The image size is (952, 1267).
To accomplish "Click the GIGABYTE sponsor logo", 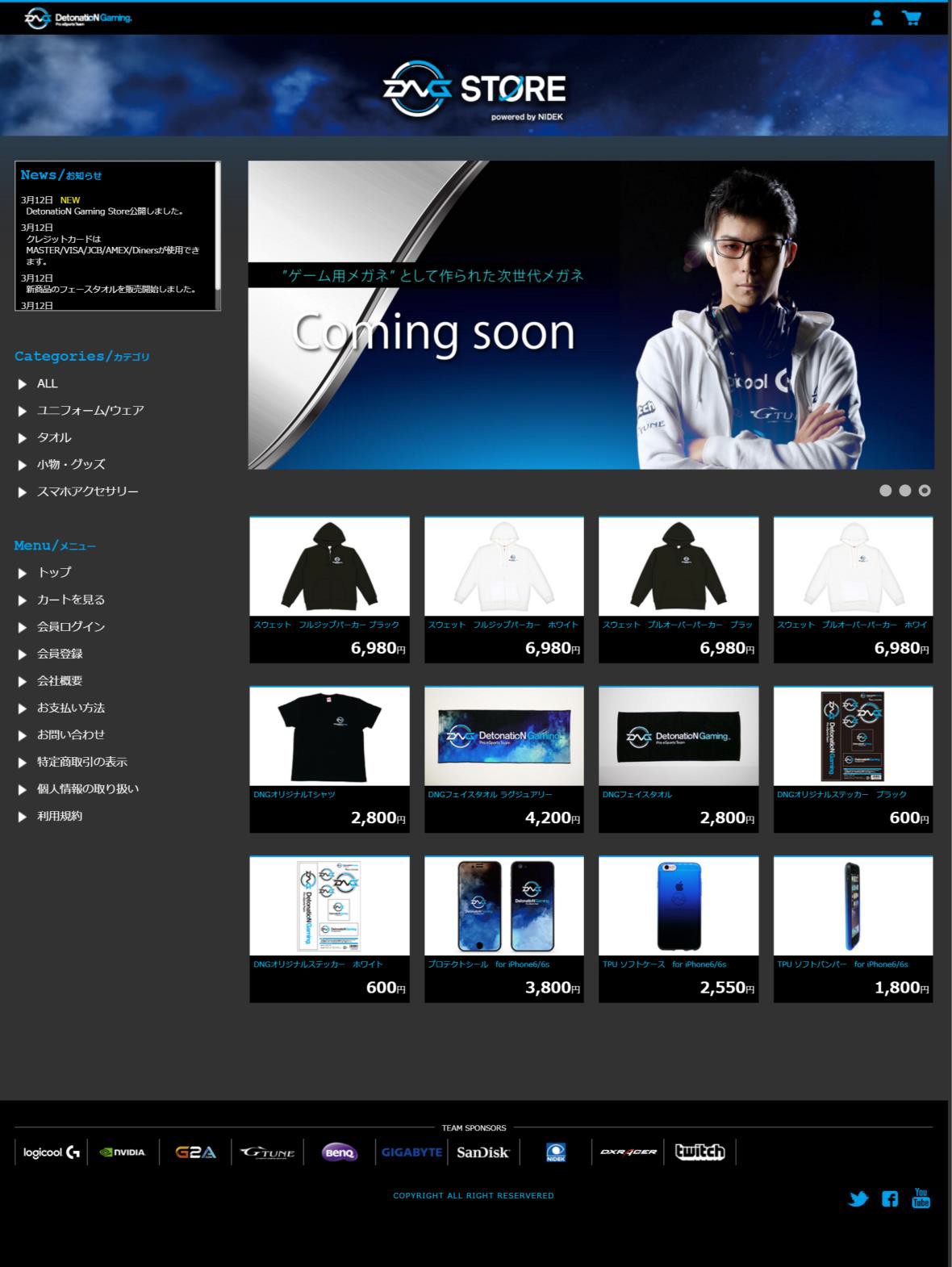I will [x=411, y=1152].
